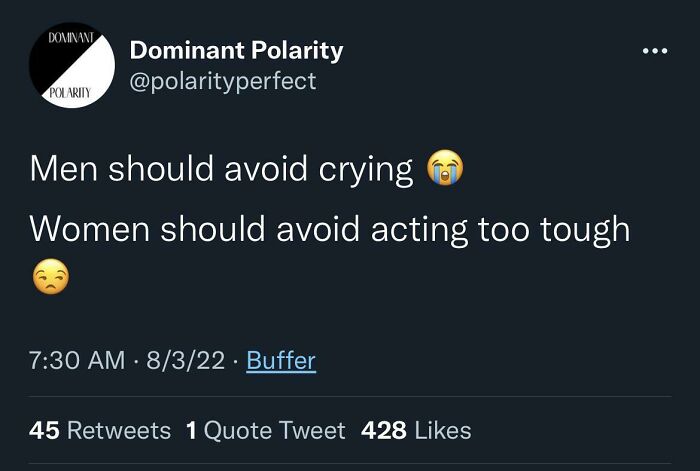Viewport: 700px width, 471px height.
Task: Open the Dominant Polarity display name
Action: coord(237,50)
